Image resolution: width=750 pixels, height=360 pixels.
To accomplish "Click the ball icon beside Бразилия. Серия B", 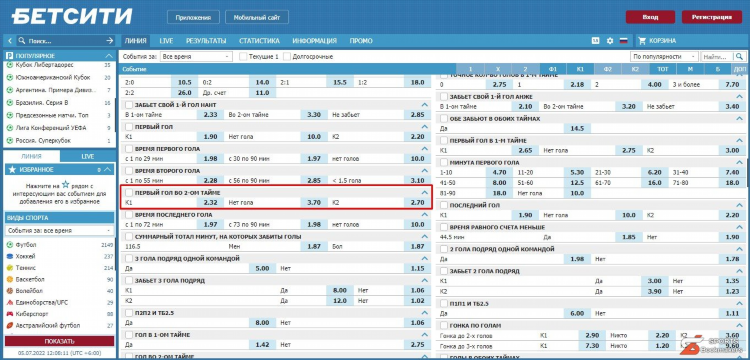I will (x=10, y=103).
